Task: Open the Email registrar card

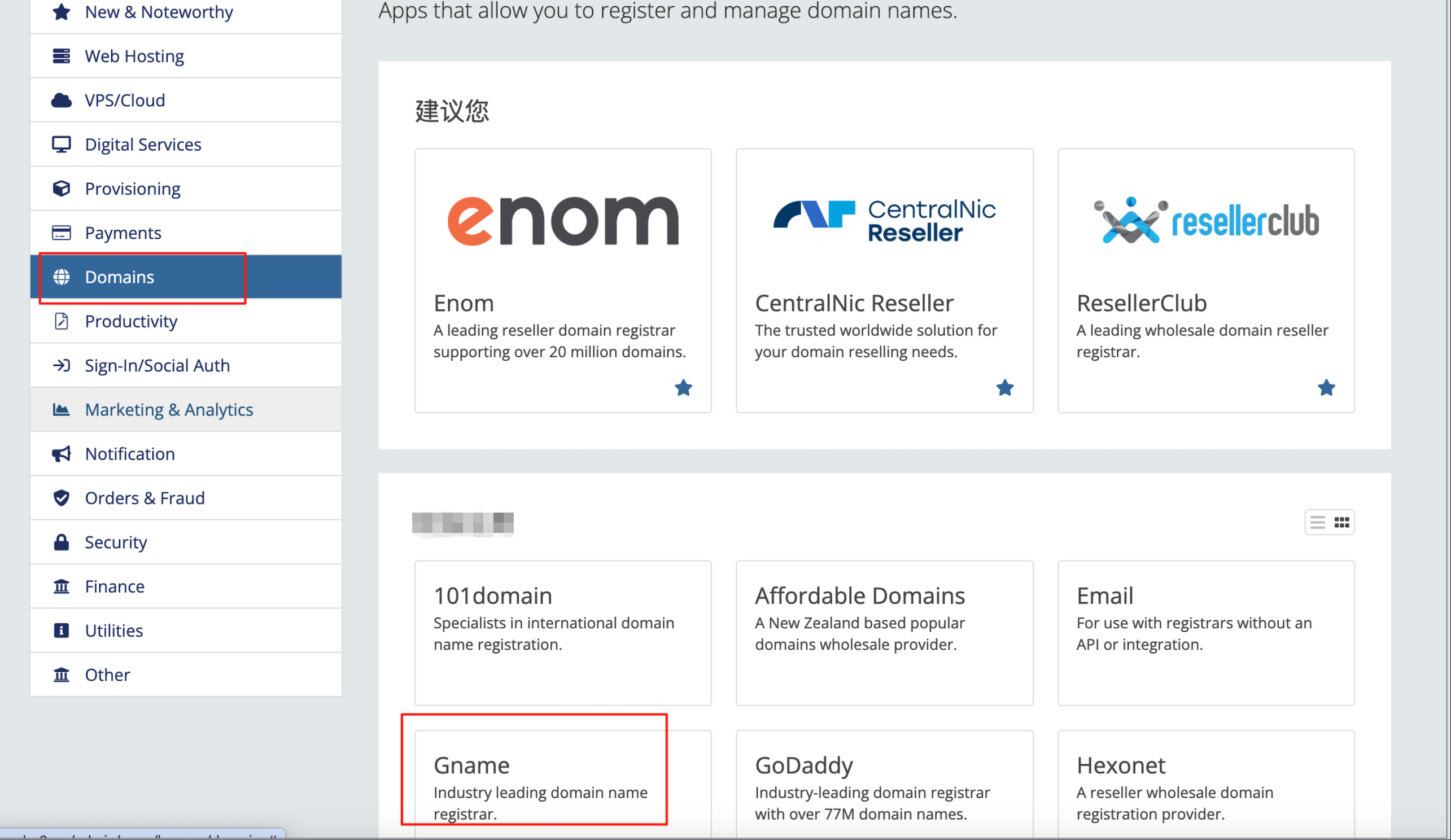Action: pyautogui.click(x=1207, y=633)
